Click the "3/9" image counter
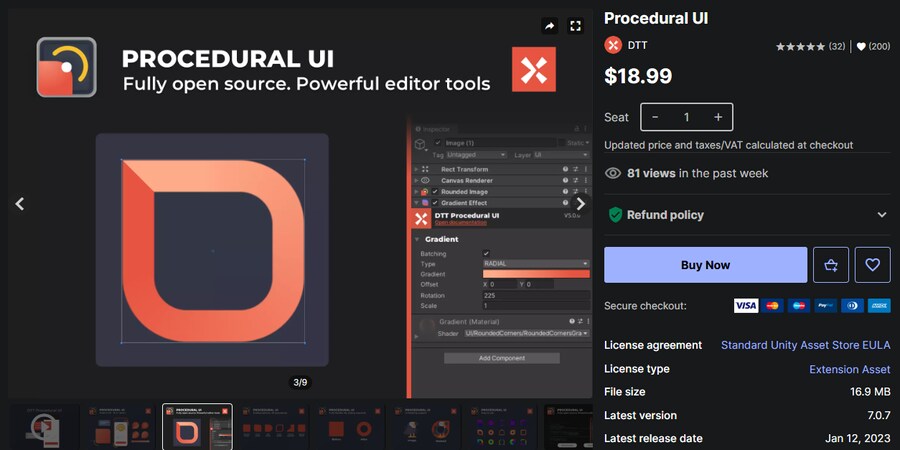This screenshot has height=450, width=900. coord(300,382)
